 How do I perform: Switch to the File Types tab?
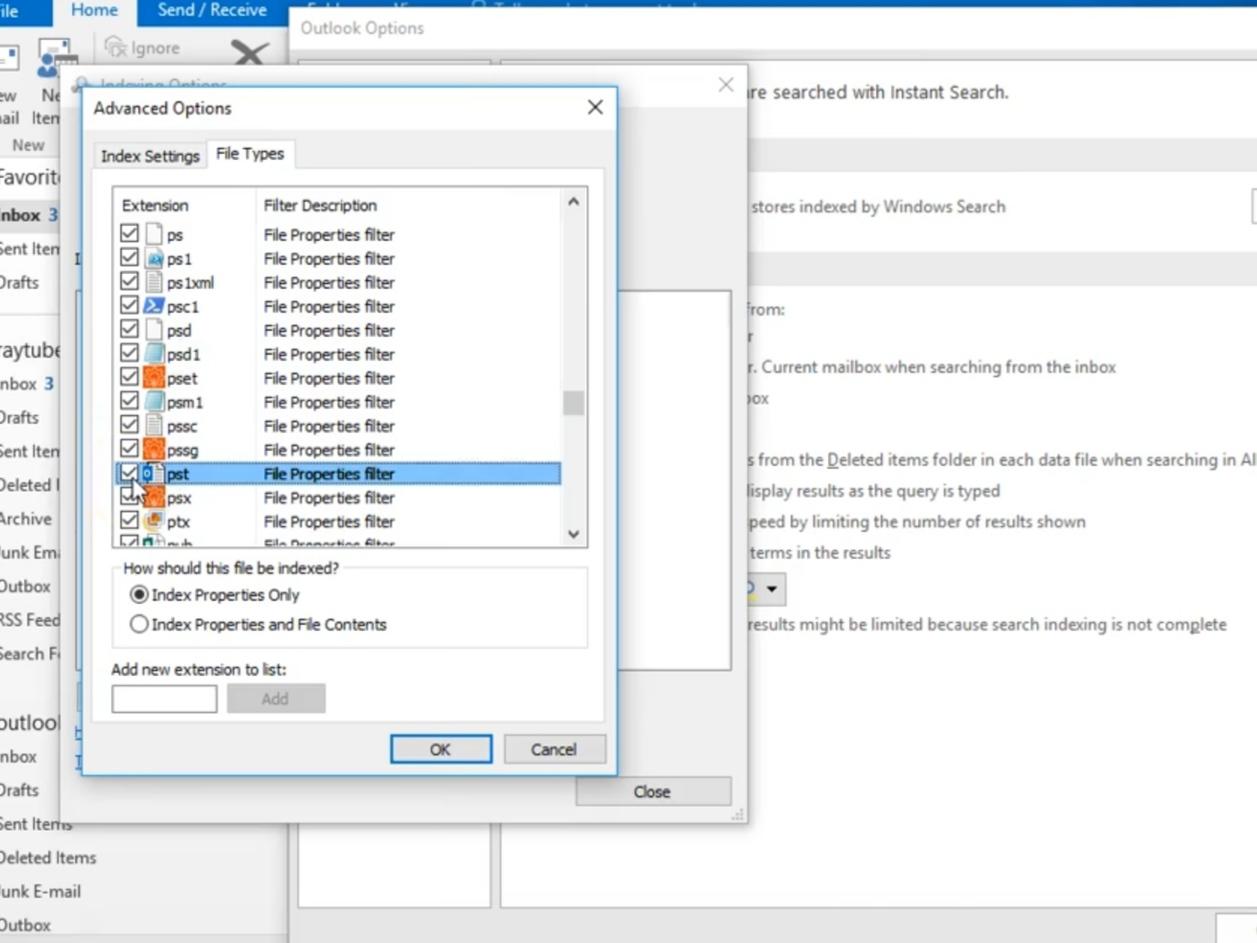tap(250, 154)
